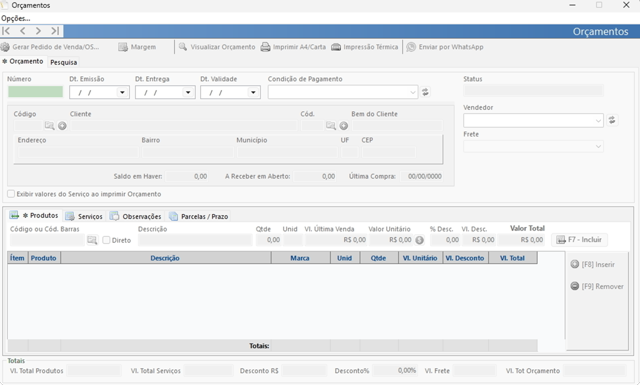Sort by the Qtde column header
Screen dimensions: 640x385
pos(378,258)
